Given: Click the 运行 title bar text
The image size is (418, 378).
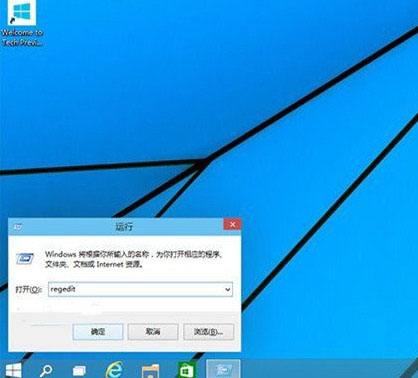Looking at the screenshot, I should (124, 227).
